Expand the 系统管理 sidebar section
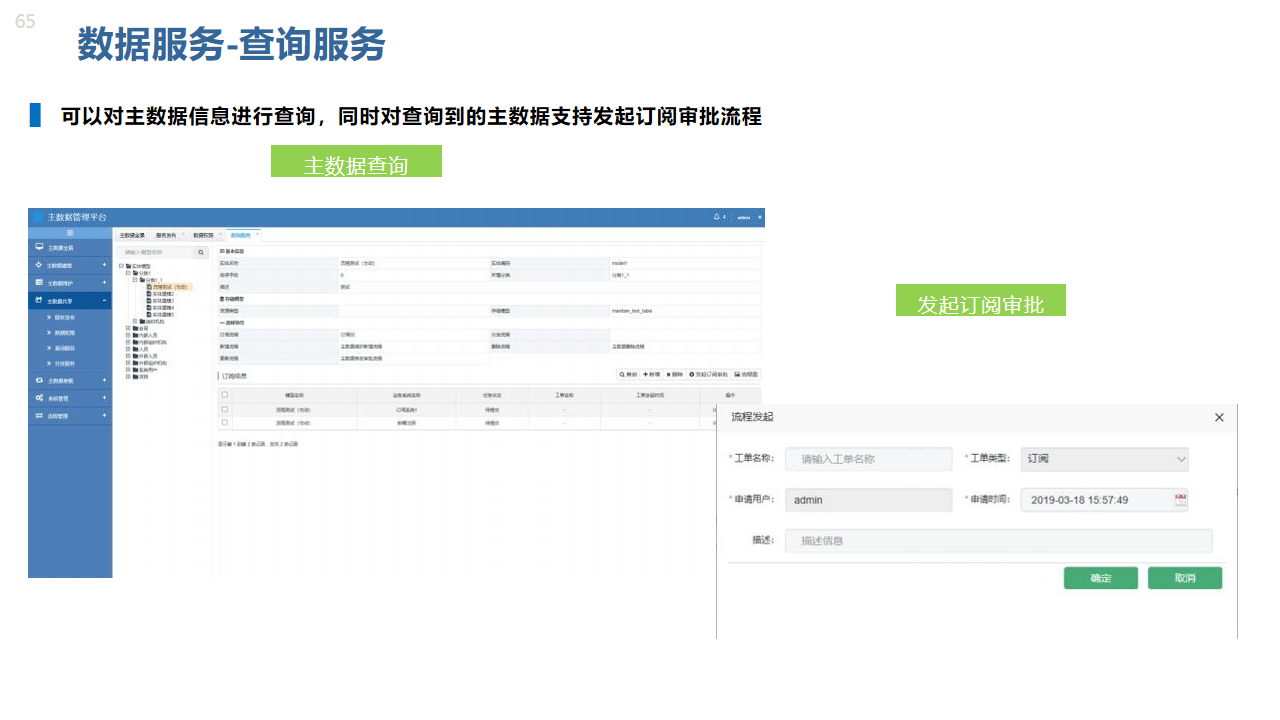The image size is (1280, 720). (x=104, y=397)
